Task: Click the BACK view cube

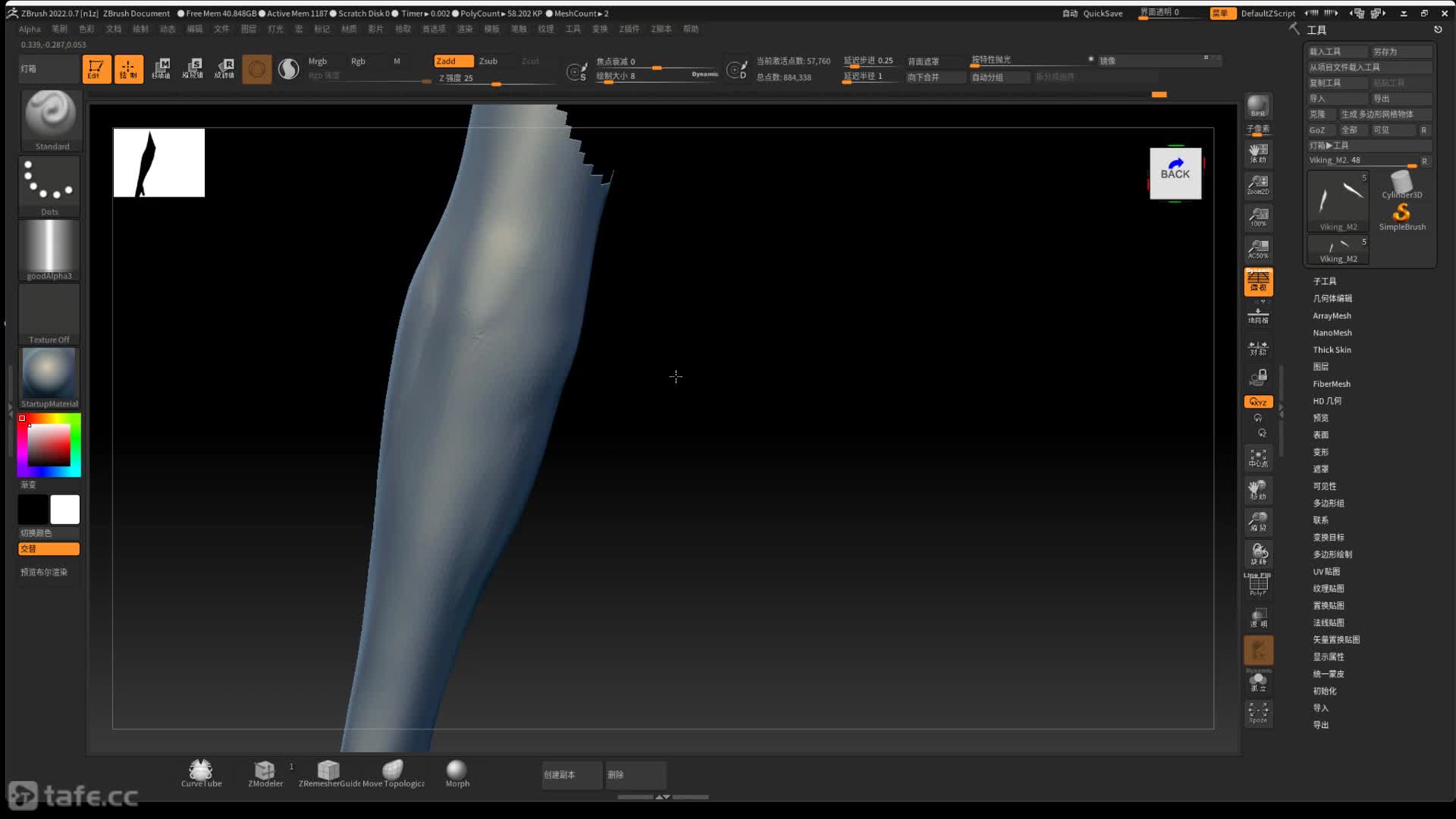Action: click(x=1175, y=174)
